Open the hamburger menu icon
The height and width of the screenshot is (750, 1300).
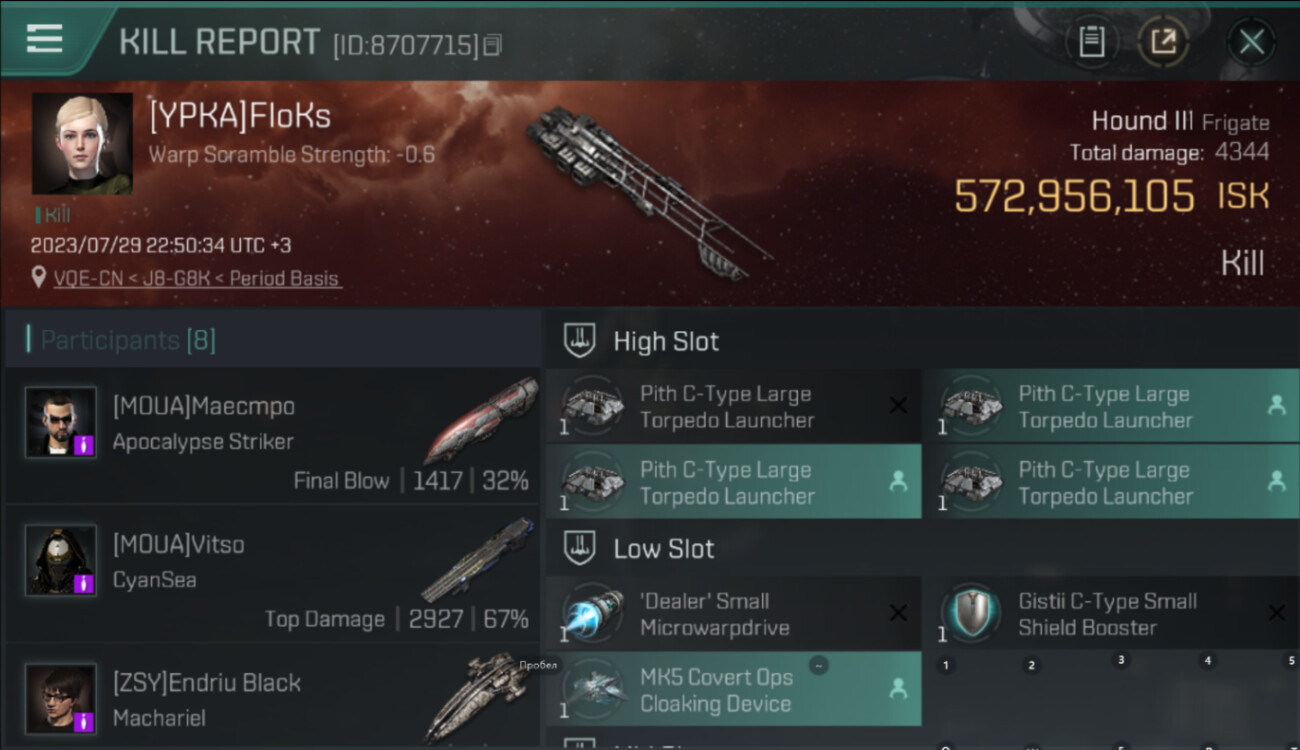(x=45, y=39)
